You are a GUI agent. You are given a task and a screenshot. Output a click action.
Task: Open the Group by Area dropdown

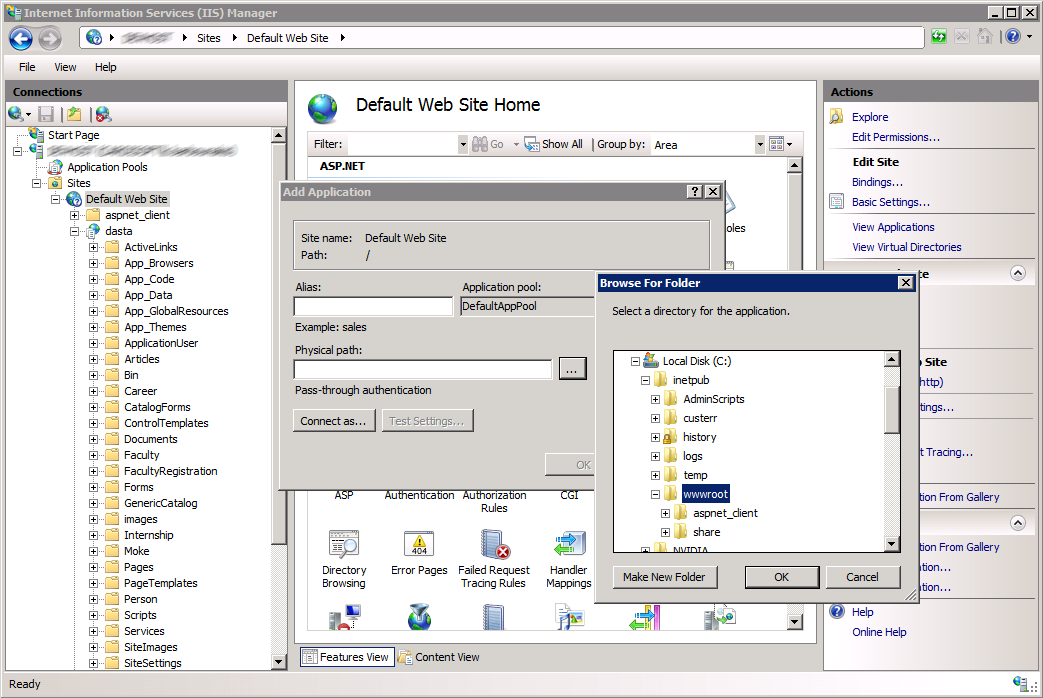pos(760,144)
